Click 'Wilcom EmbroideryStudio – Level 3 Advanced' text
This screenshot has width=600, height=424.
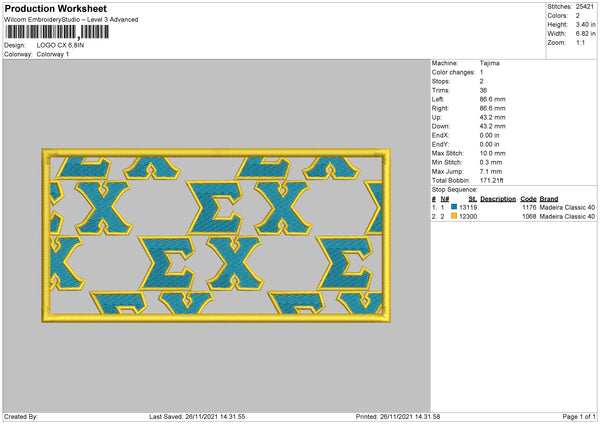(x=71, y=20)
